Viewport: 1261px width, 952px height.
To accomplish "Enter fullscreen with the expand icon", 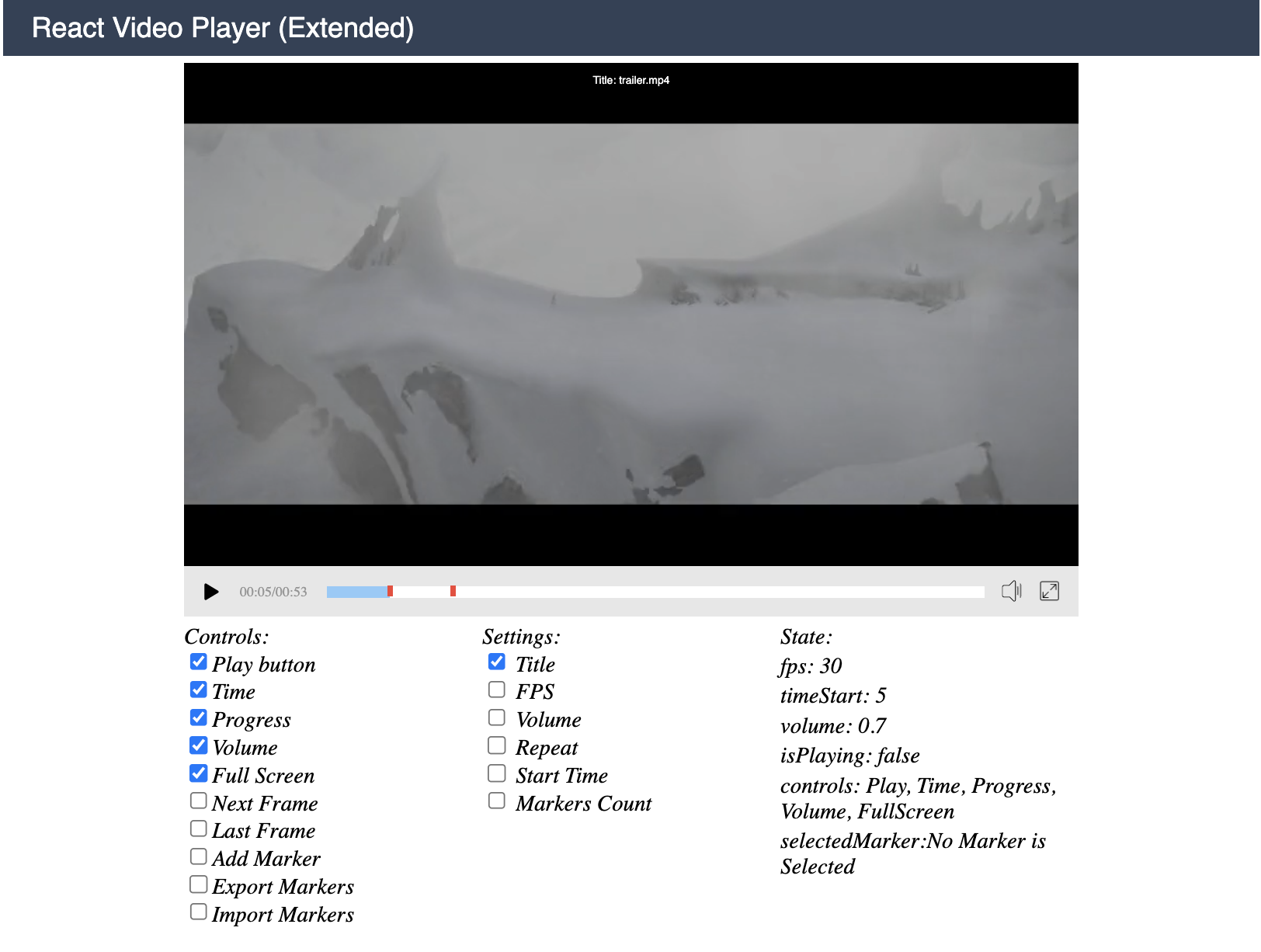I will pos(1049,591).
